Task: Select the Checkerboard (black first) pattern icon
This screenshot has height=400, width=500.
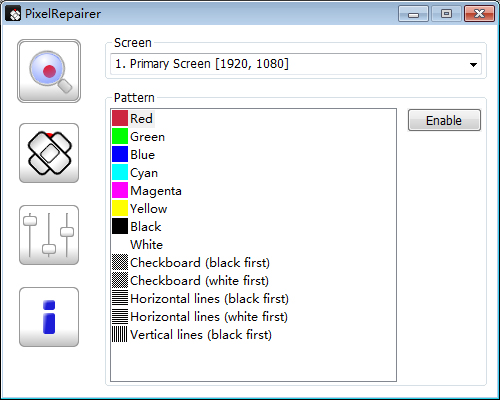Action: pyautogui.click(x=120, y=262)
